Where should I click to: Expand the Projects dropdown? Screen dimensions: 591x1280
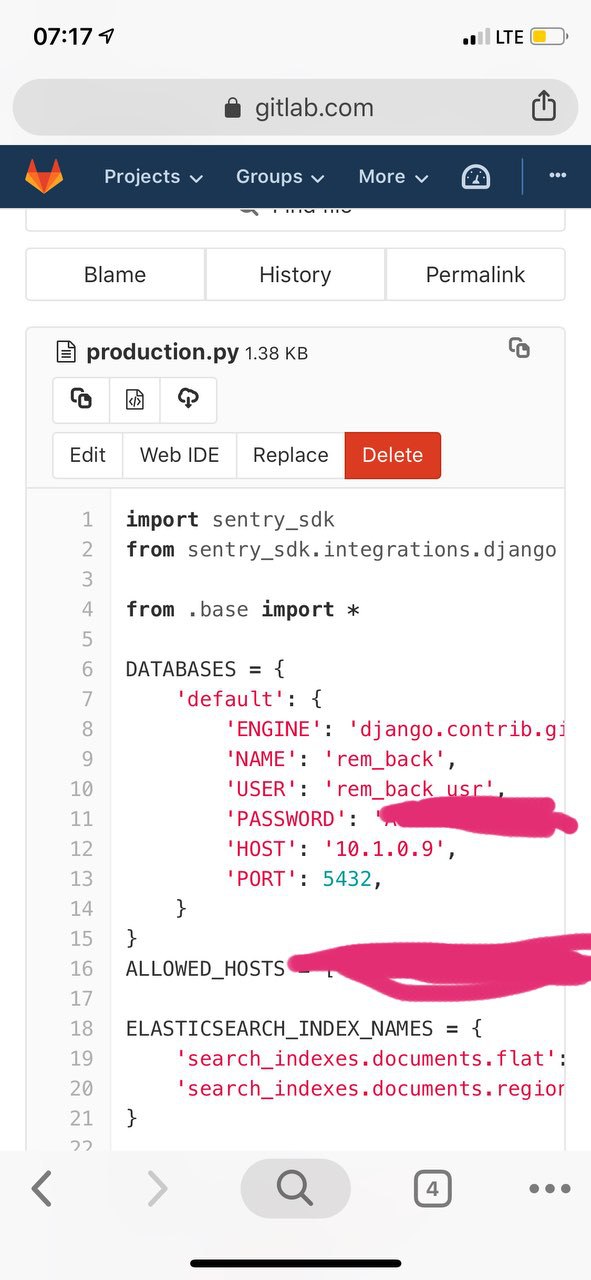coord(153,177)
